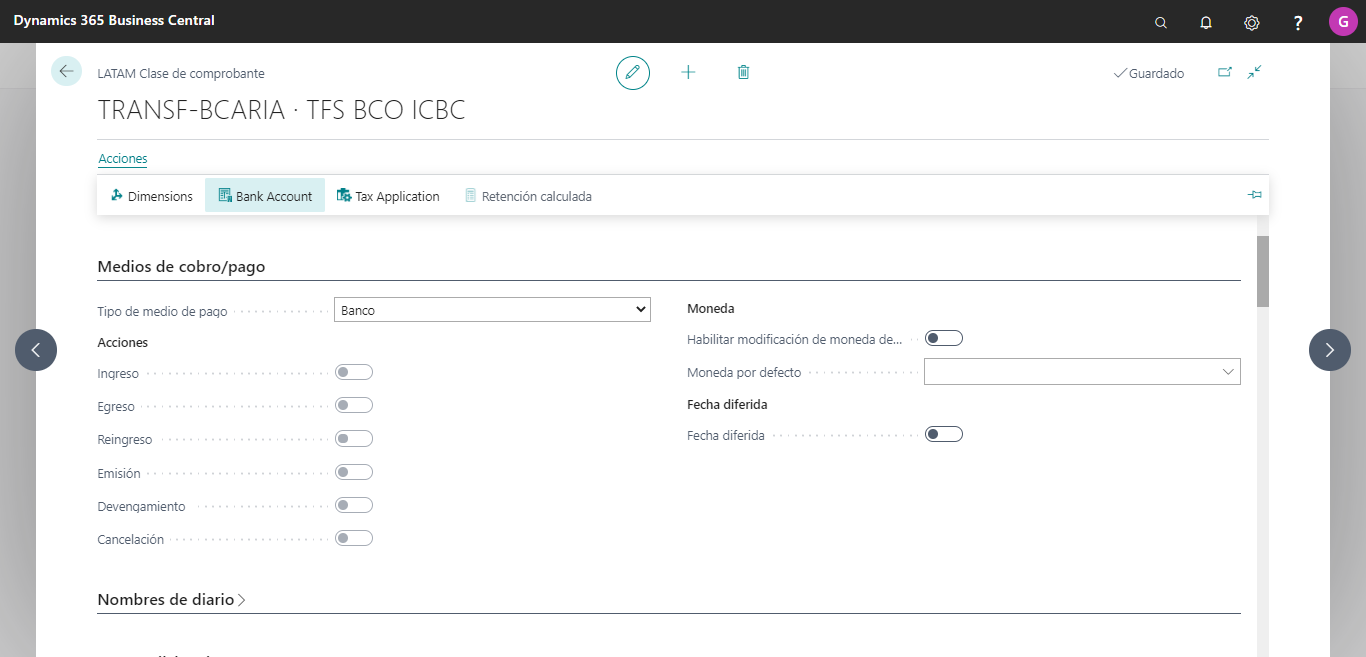Open Moneda por defecto dropdown

point(1082,372)
